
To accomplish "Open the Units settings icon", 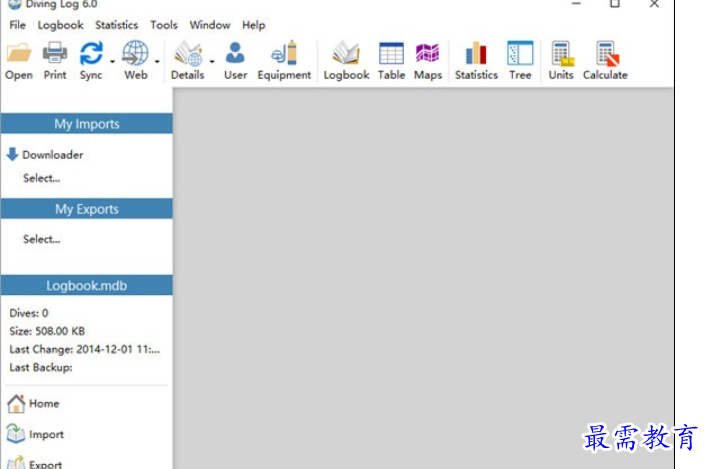I will (x=561, y=53).
